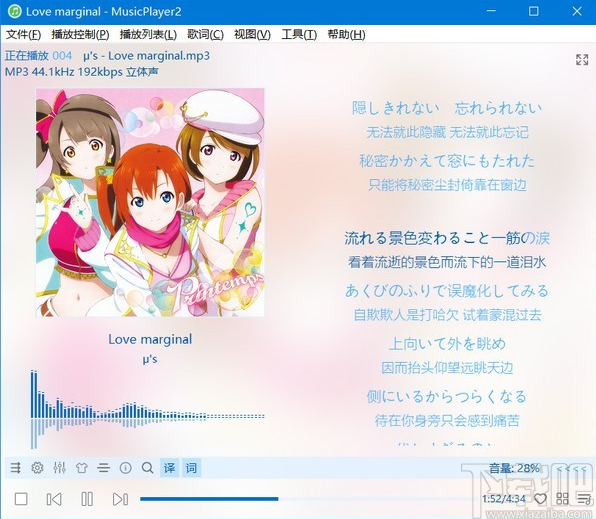Click now playing file name text
This screenshot has width=596, height=519.
(146, 56)
